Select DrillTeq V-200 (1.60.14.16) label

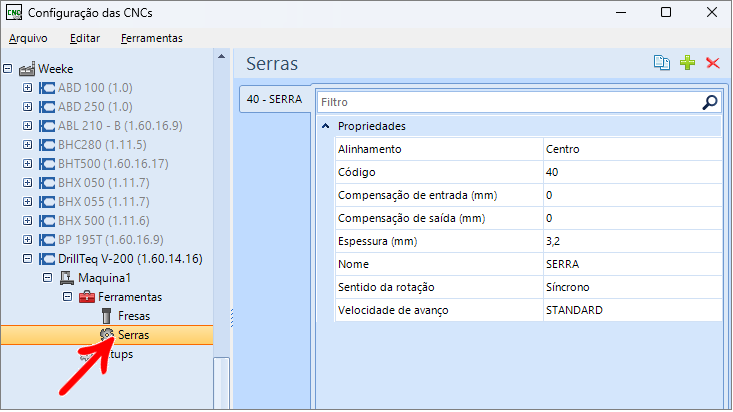pos(130,259)
